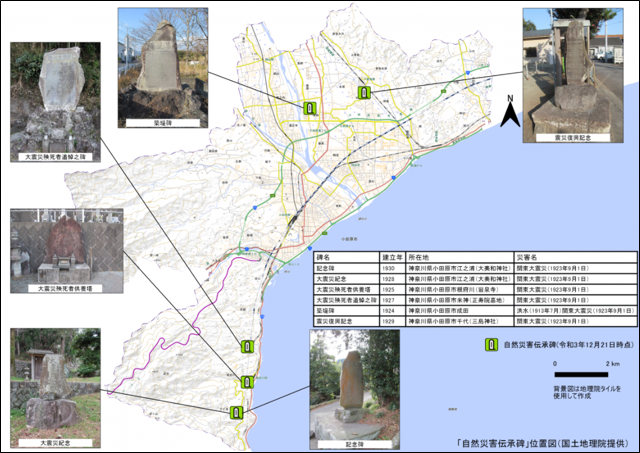Click year 1928 in the table

coord(393,279)
